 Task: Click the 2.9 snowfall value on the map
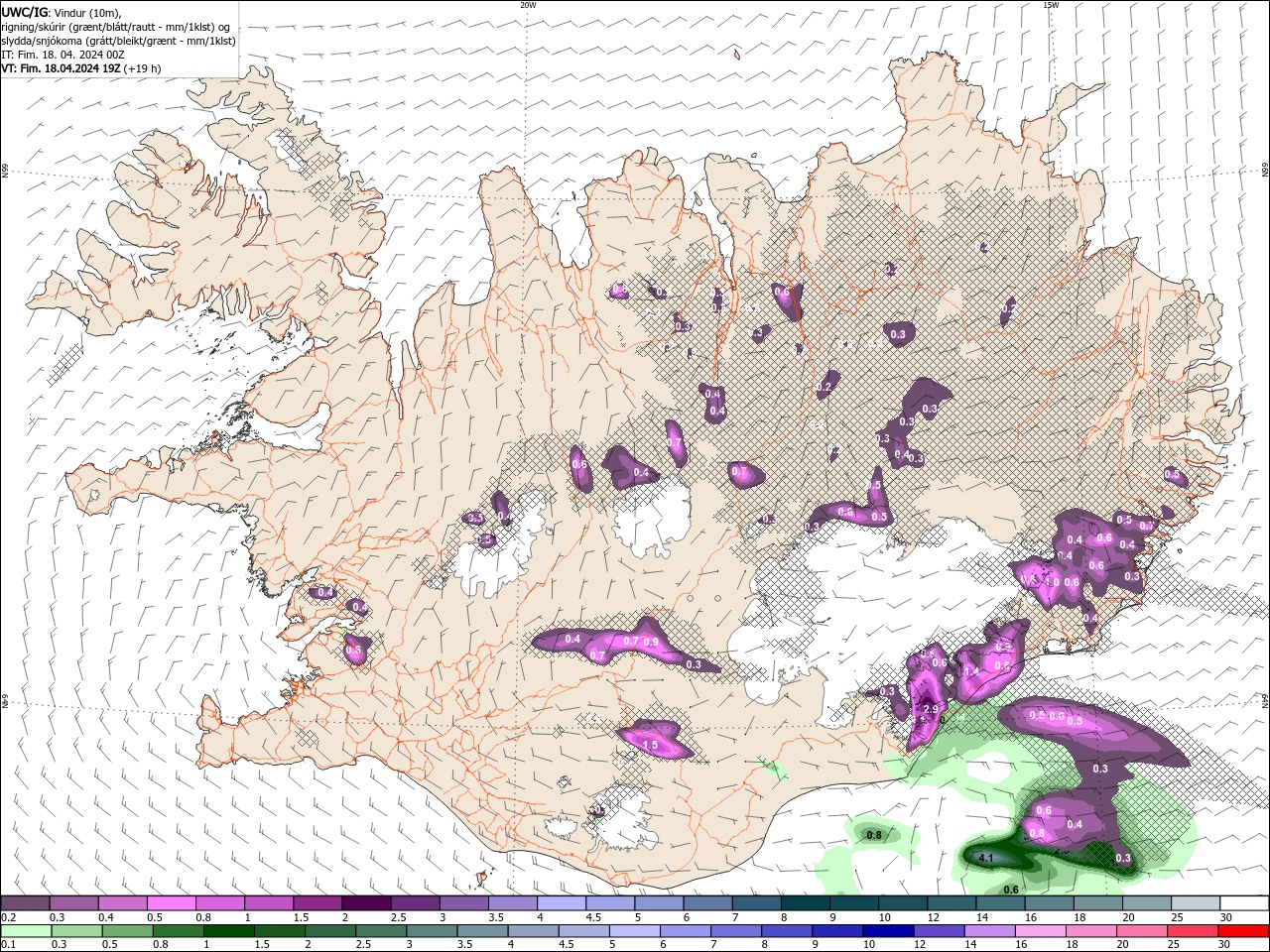coord(931,710)
